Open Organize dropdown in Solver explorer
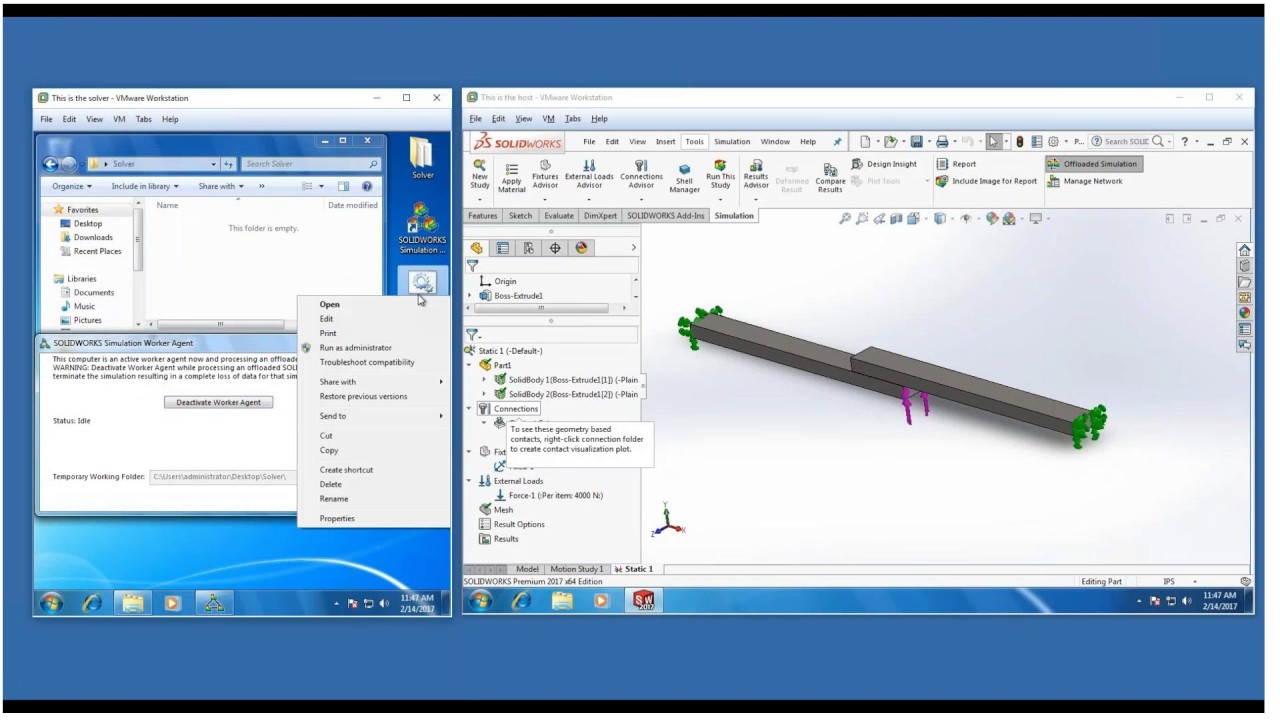This screenshot has width=1280, height=720. (72, 186)
